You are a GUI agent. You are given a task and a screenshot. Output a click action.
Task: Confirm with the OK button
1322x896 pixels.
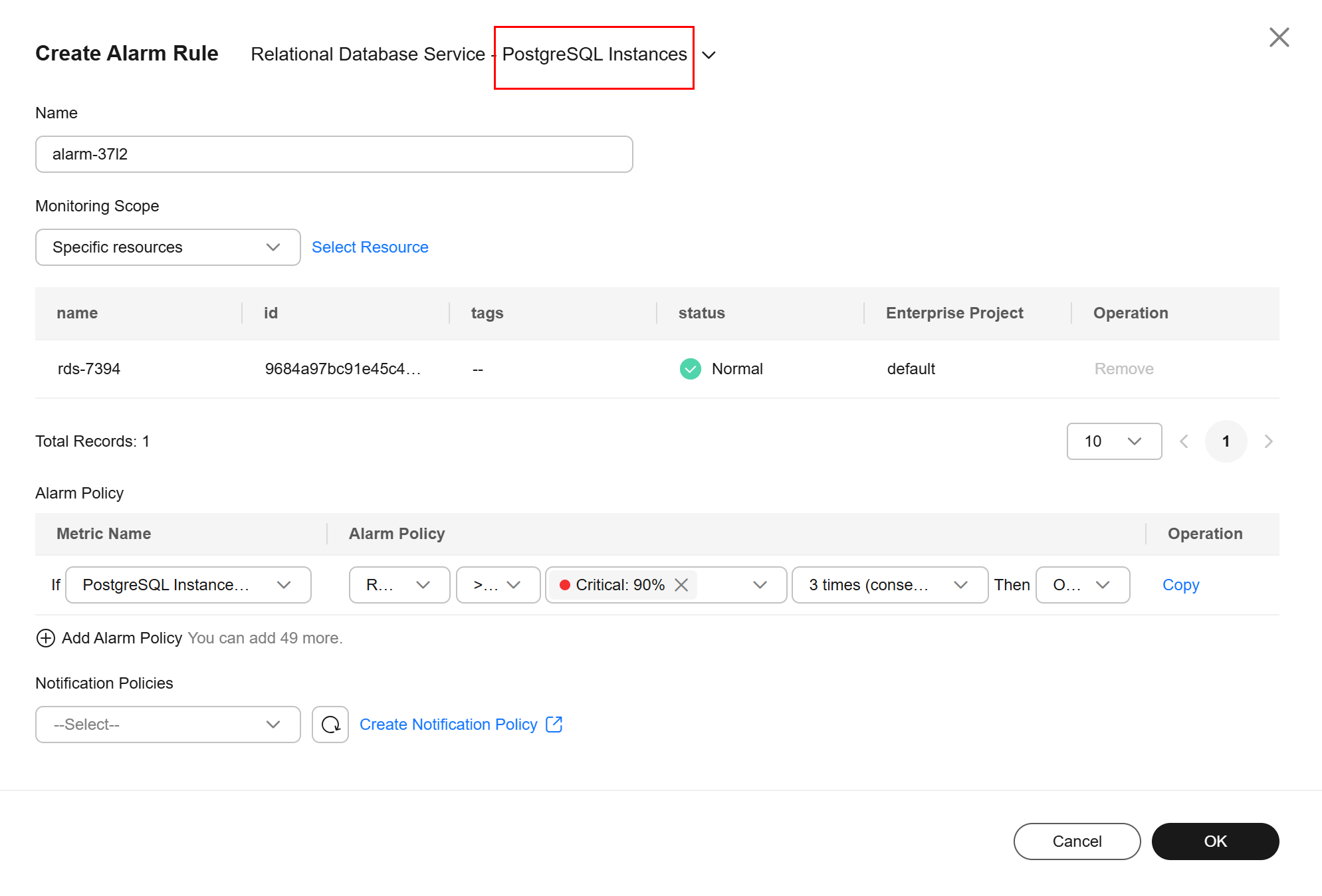click(x=1215, y=841)
